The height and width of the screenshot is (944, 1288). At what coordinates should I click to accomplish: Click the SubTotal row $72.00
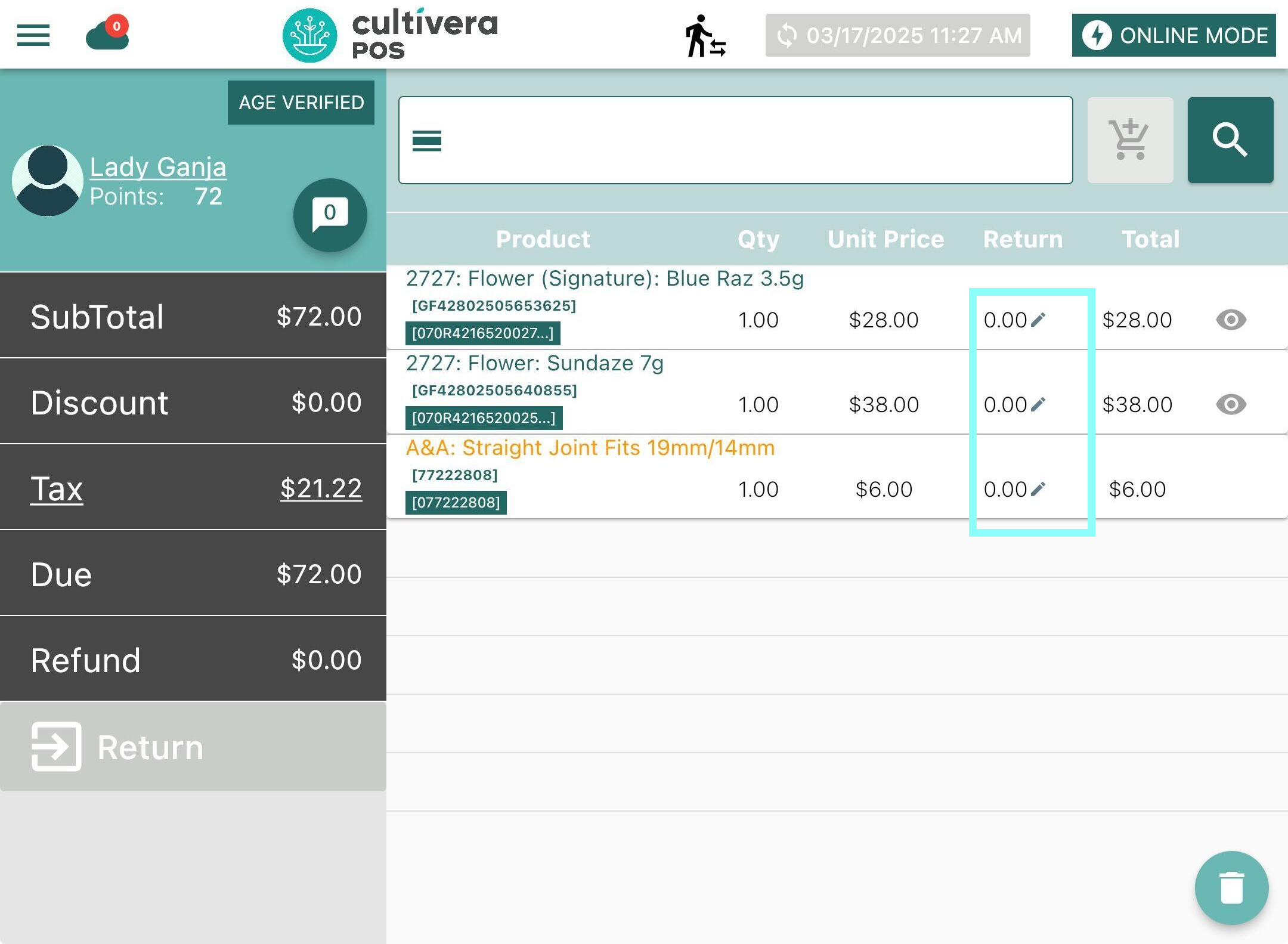point(193,316)
